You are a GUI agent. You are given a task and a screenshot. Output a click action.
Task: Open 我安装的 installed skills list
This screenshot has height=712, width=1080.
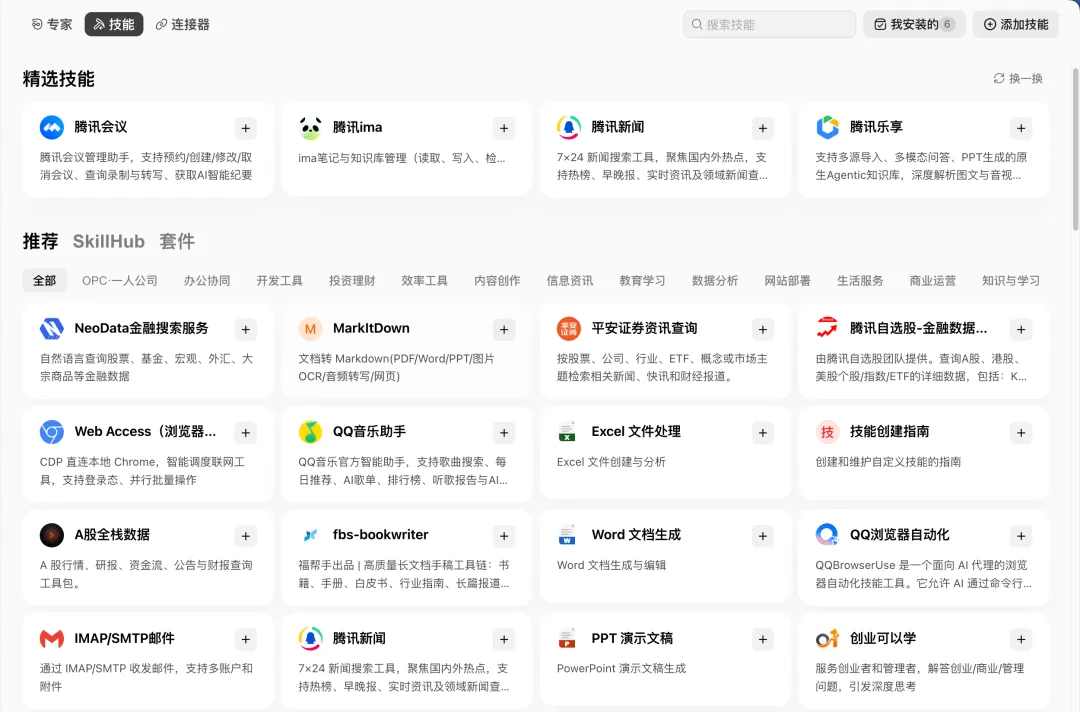(914, 24)
